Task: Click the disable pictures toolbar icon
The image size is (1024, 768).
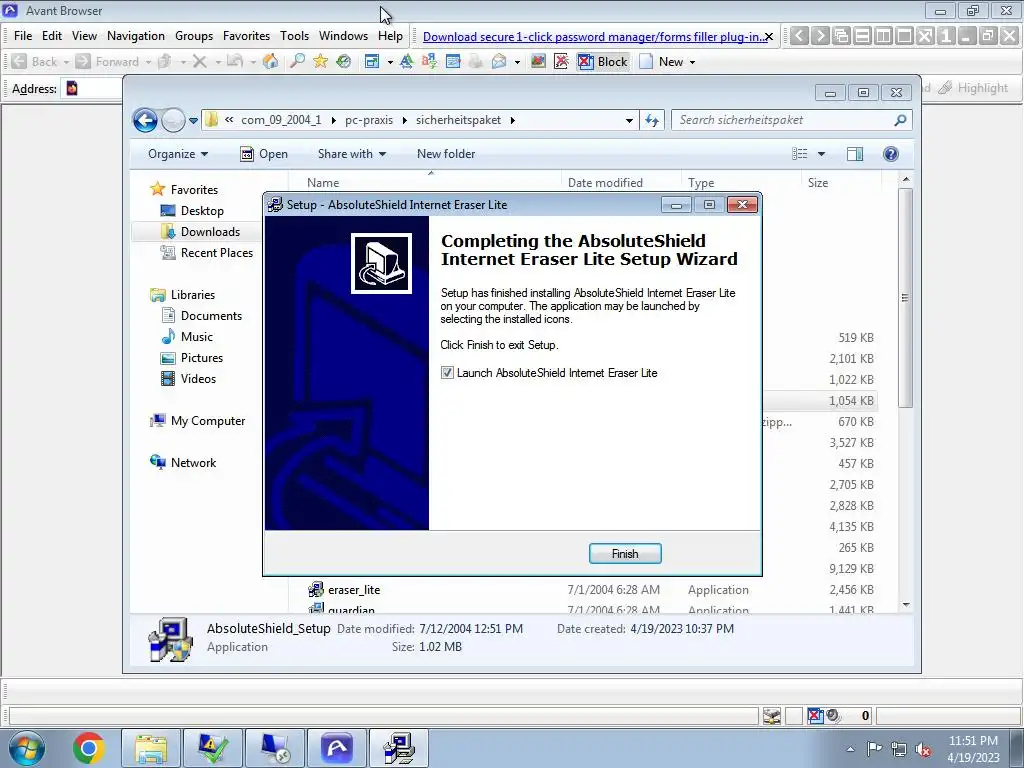Action: click(538, 61)
